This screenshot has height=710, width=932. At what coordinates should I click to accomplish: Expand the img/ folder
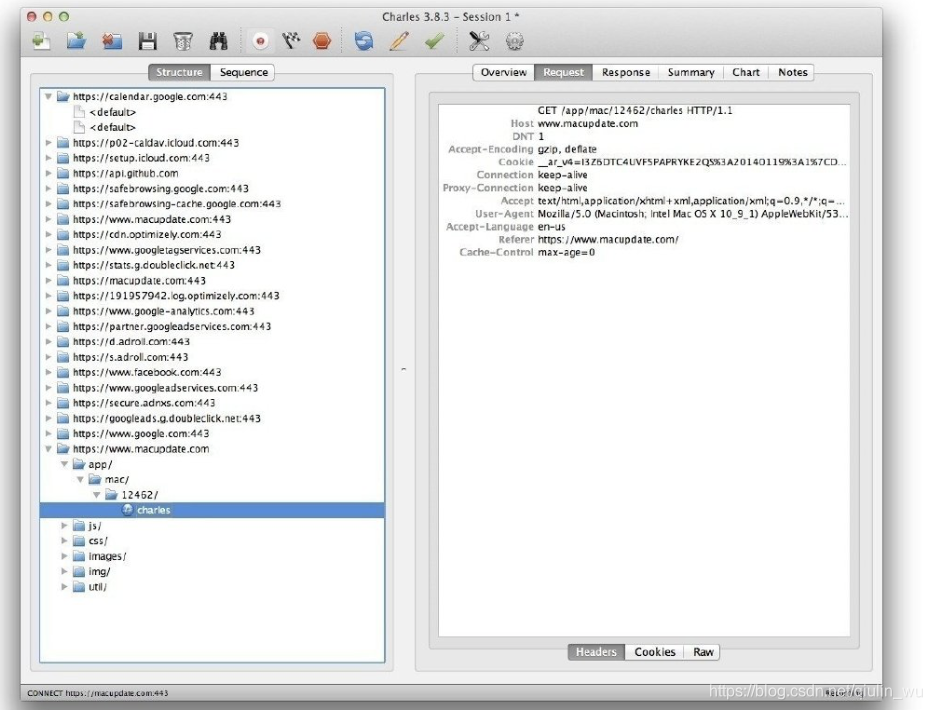[x=64, y=572]
